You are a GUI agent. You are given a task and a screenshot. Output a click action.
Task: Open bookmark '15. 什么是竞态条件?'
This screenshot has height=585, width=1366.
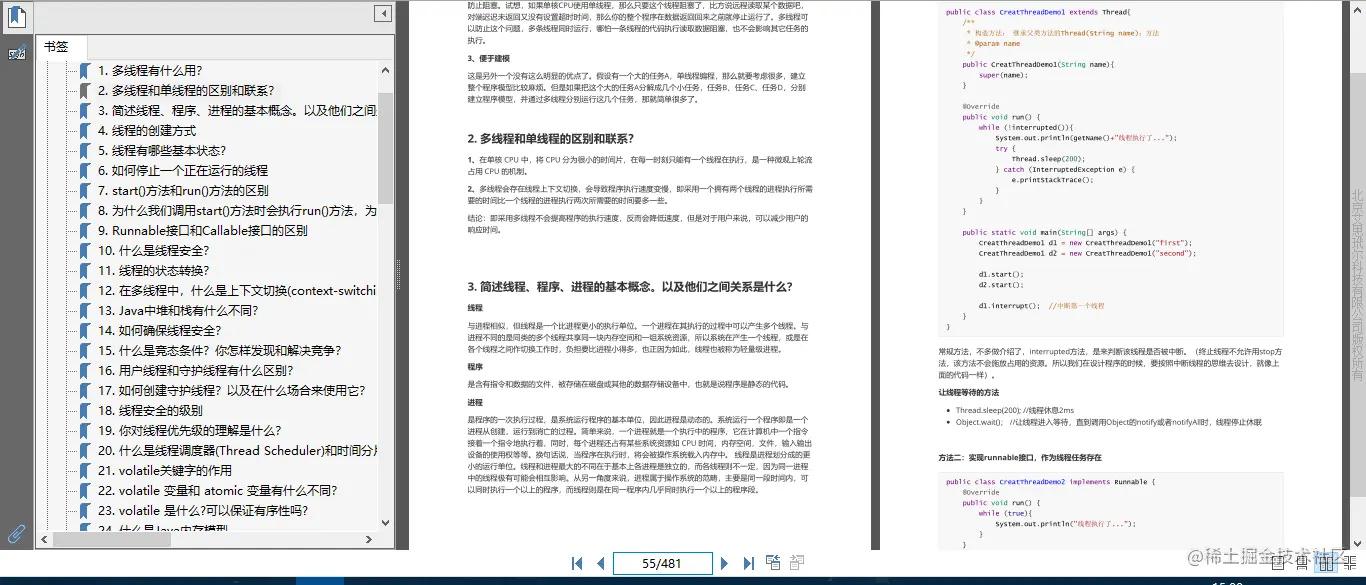[x=219, y=351]
